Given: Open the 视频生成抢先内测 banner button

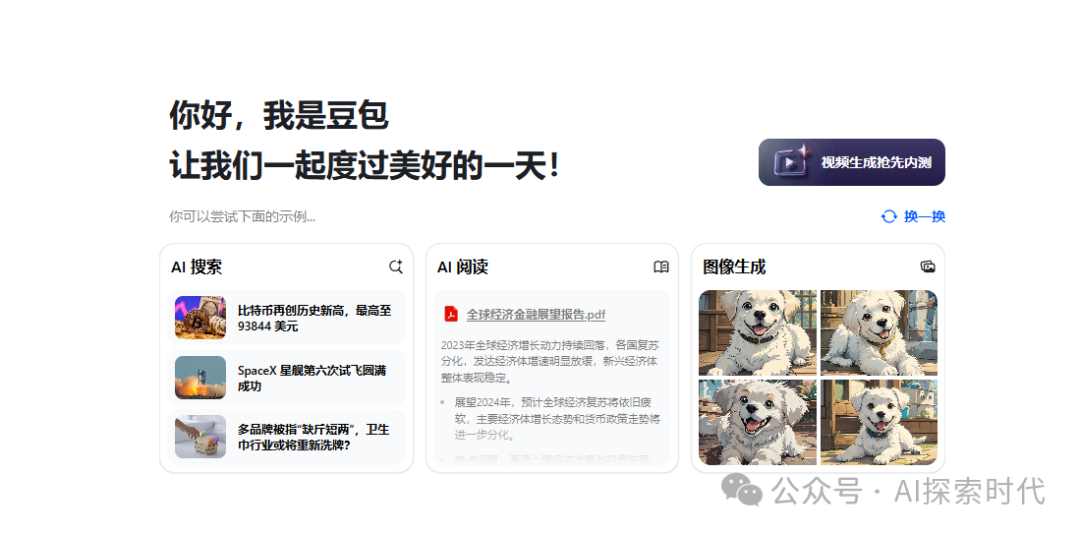Looking at the screenshot, I should coord(851,163).
